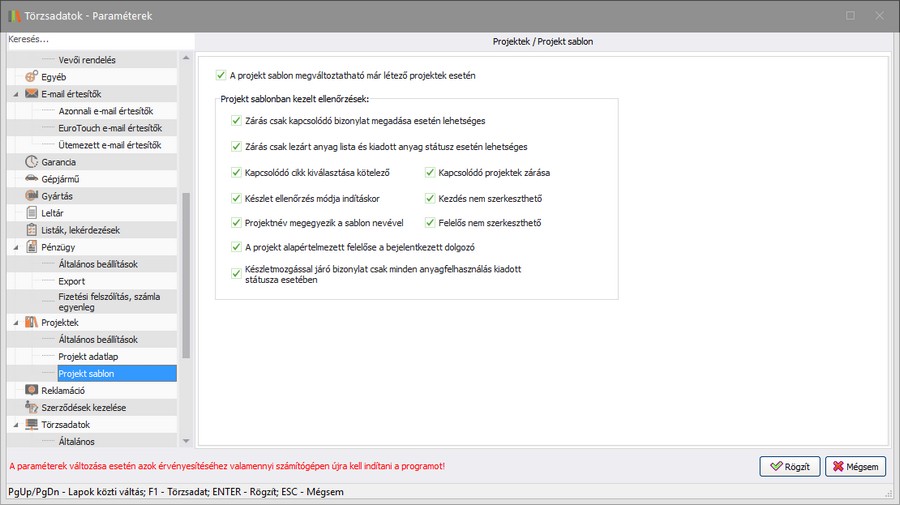Click the Gépjármű car icon
The image size is (900, 505).
31,179
